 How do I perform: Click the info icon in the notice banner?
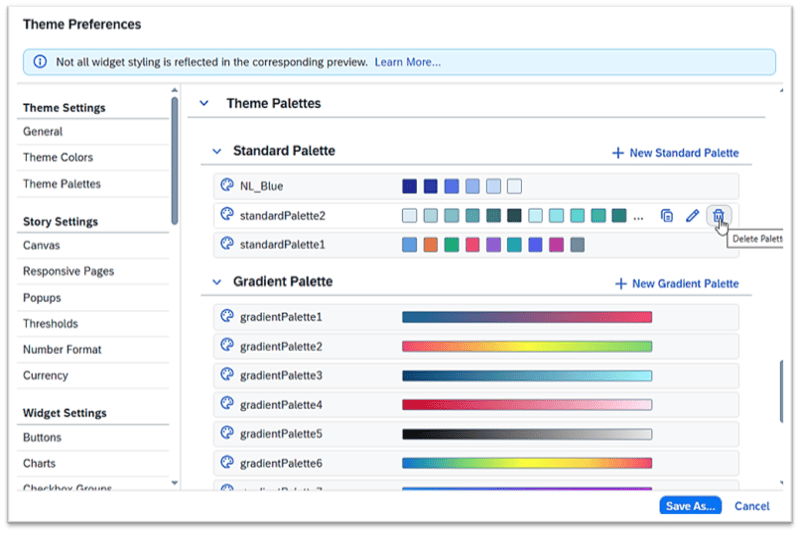click(40, 62)
